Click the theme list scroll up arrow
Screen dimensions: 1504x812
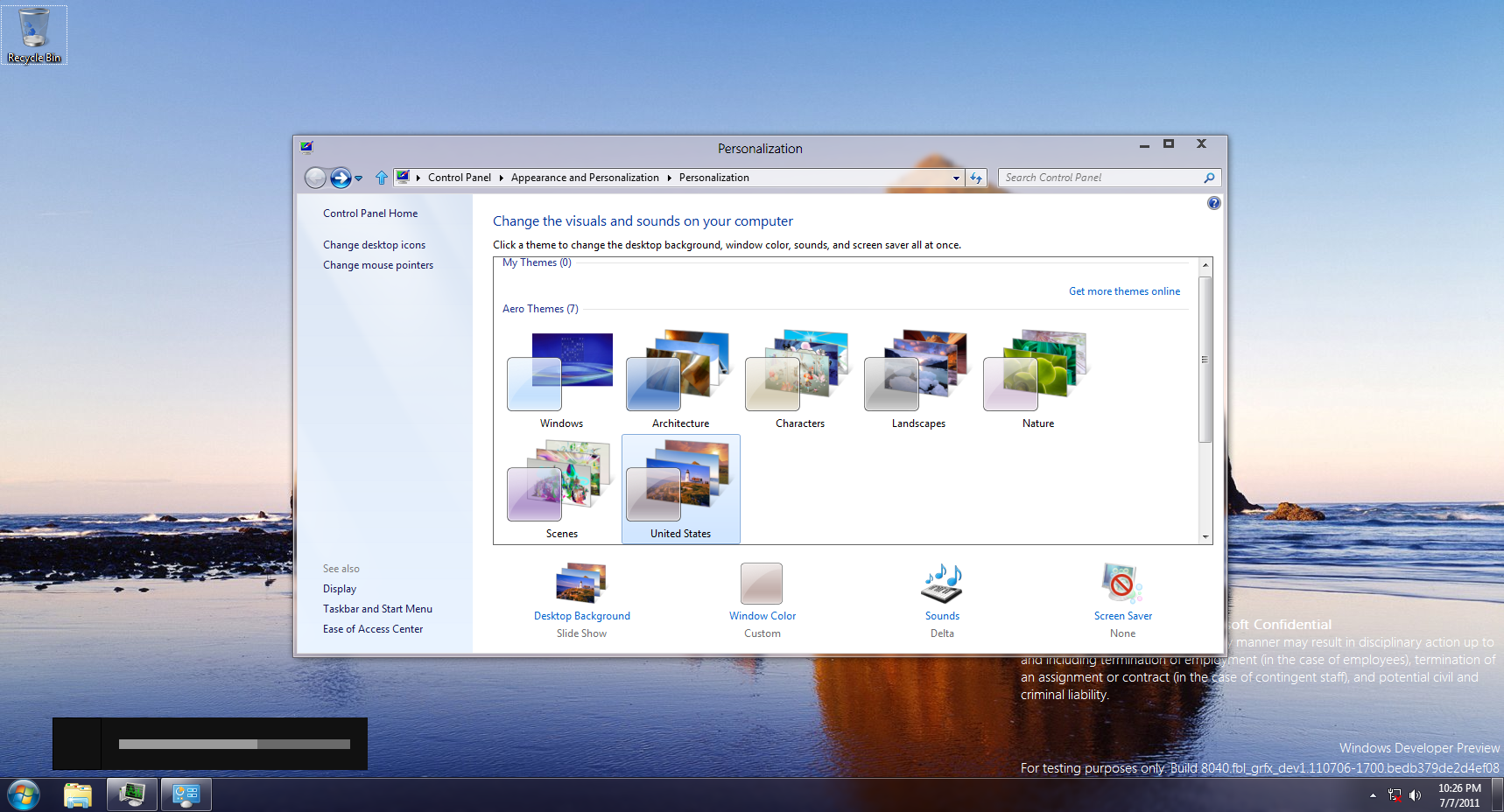1205,265
